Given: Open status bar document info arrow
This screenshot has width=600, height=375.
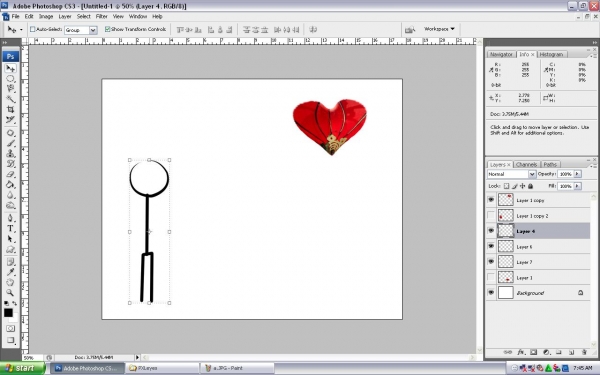Looking at the screenshot, I should (x=137, y=357).
